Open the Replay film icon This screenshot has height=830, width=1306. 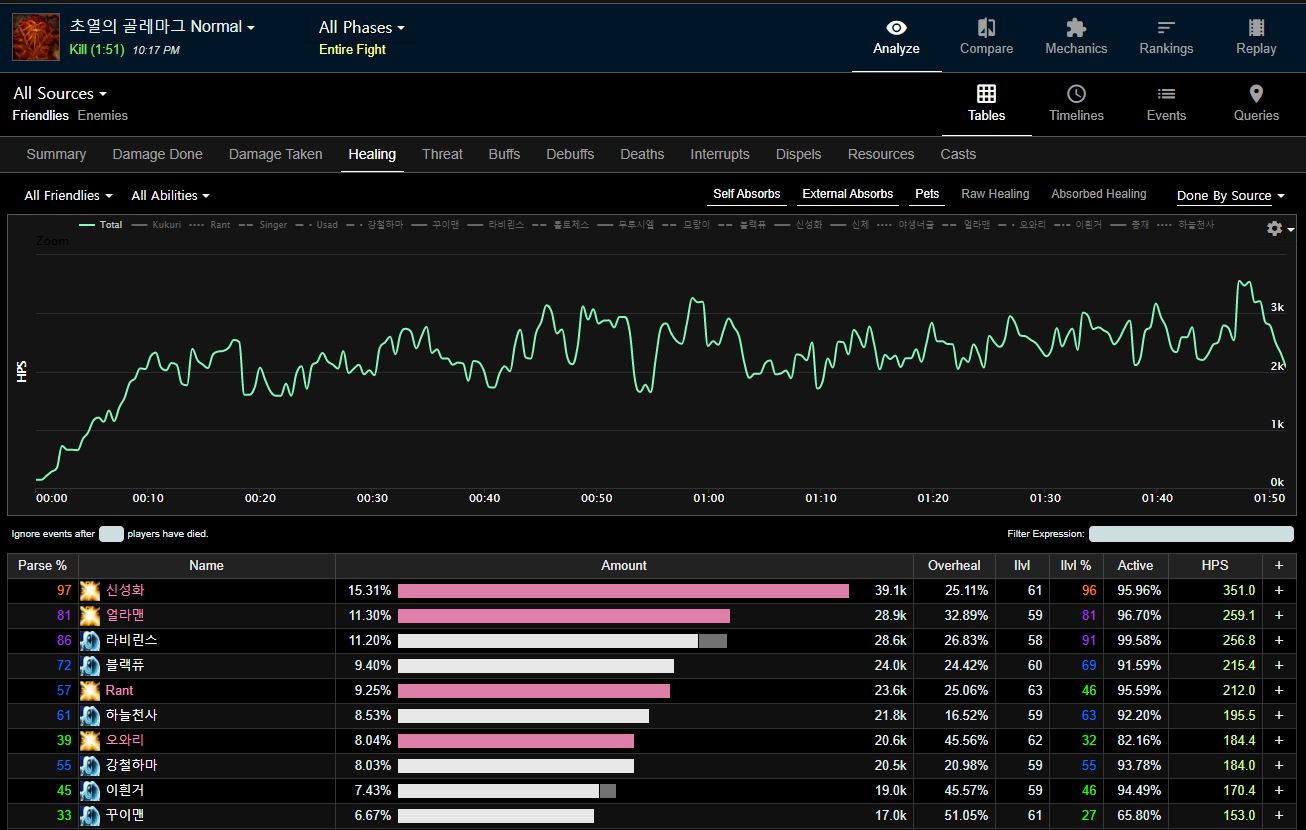pos(1256,28)
